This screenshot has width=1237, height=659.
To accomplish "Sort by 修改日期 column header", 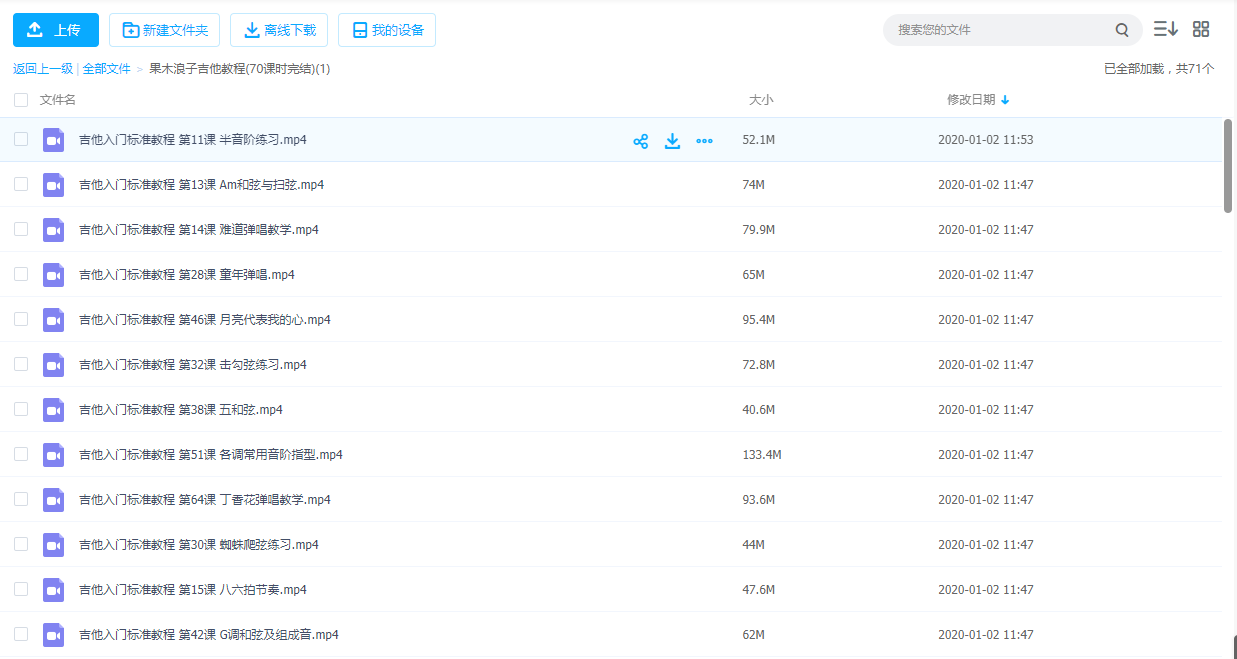I will (x=971, y=100).
